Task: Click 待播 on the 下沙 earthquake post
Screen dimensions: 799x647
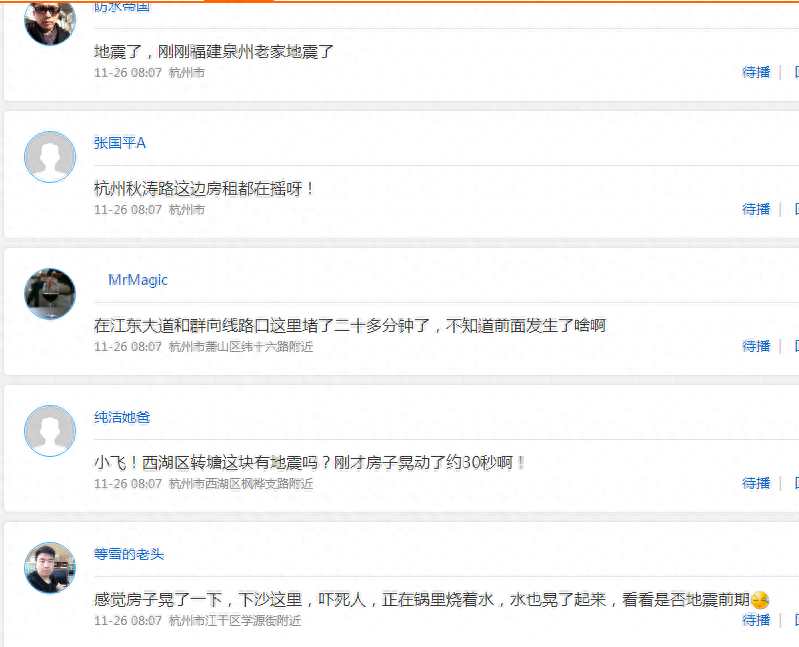Action: pos(756,620)
